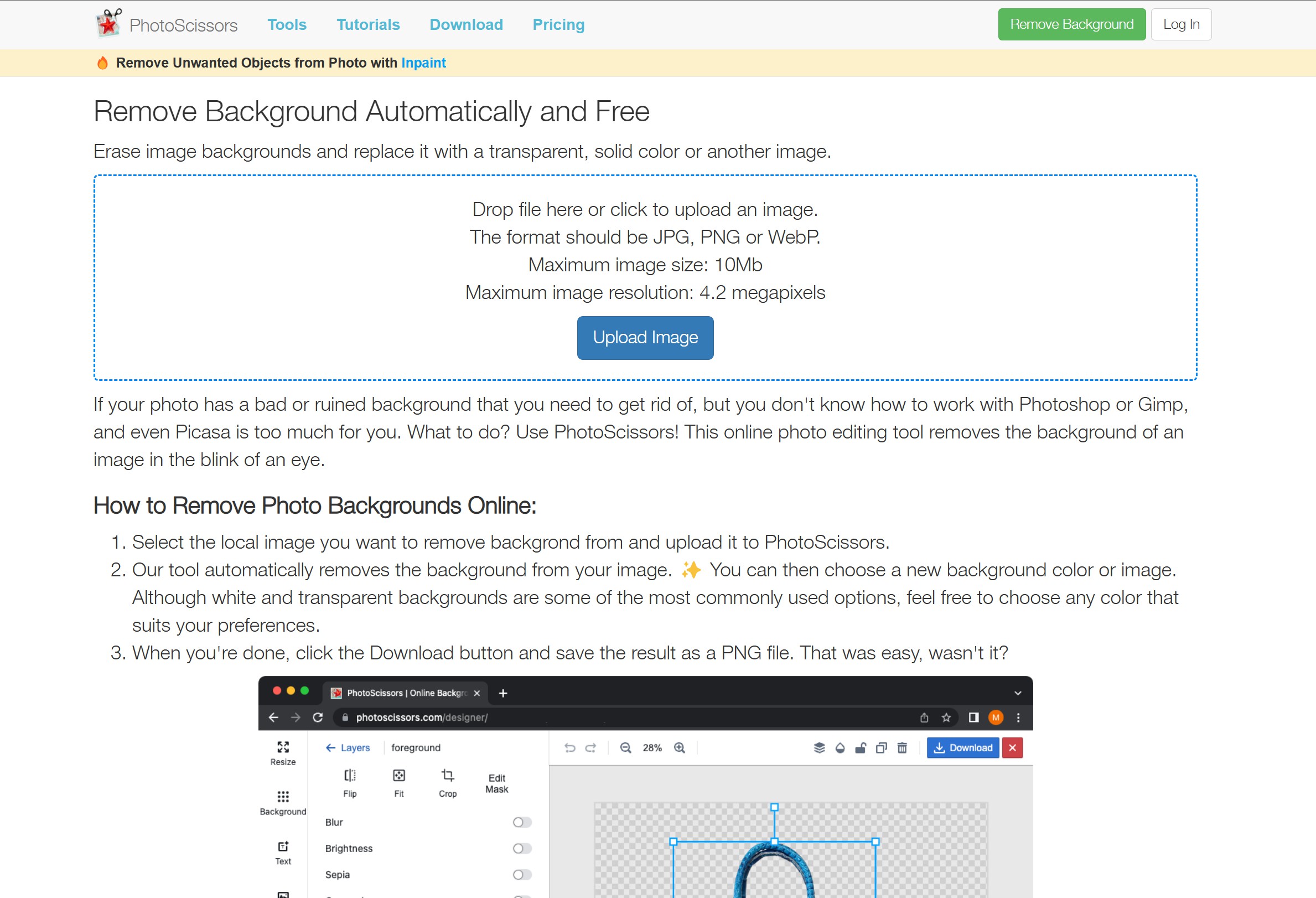Click the flame icon in the yellow banner
The width and height of the screenshot is (1316, 898).
(x=102, y=63)
